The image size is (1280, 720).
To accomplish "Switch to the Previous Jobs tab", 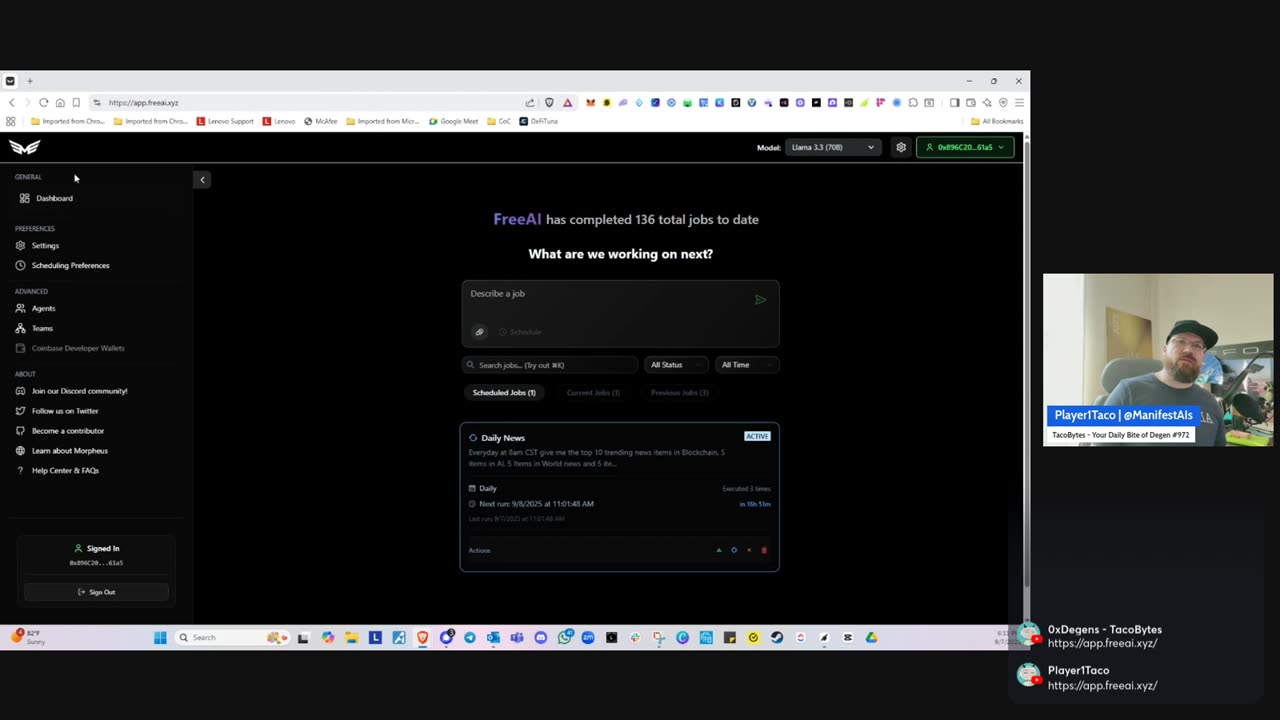I will [680, 393].
